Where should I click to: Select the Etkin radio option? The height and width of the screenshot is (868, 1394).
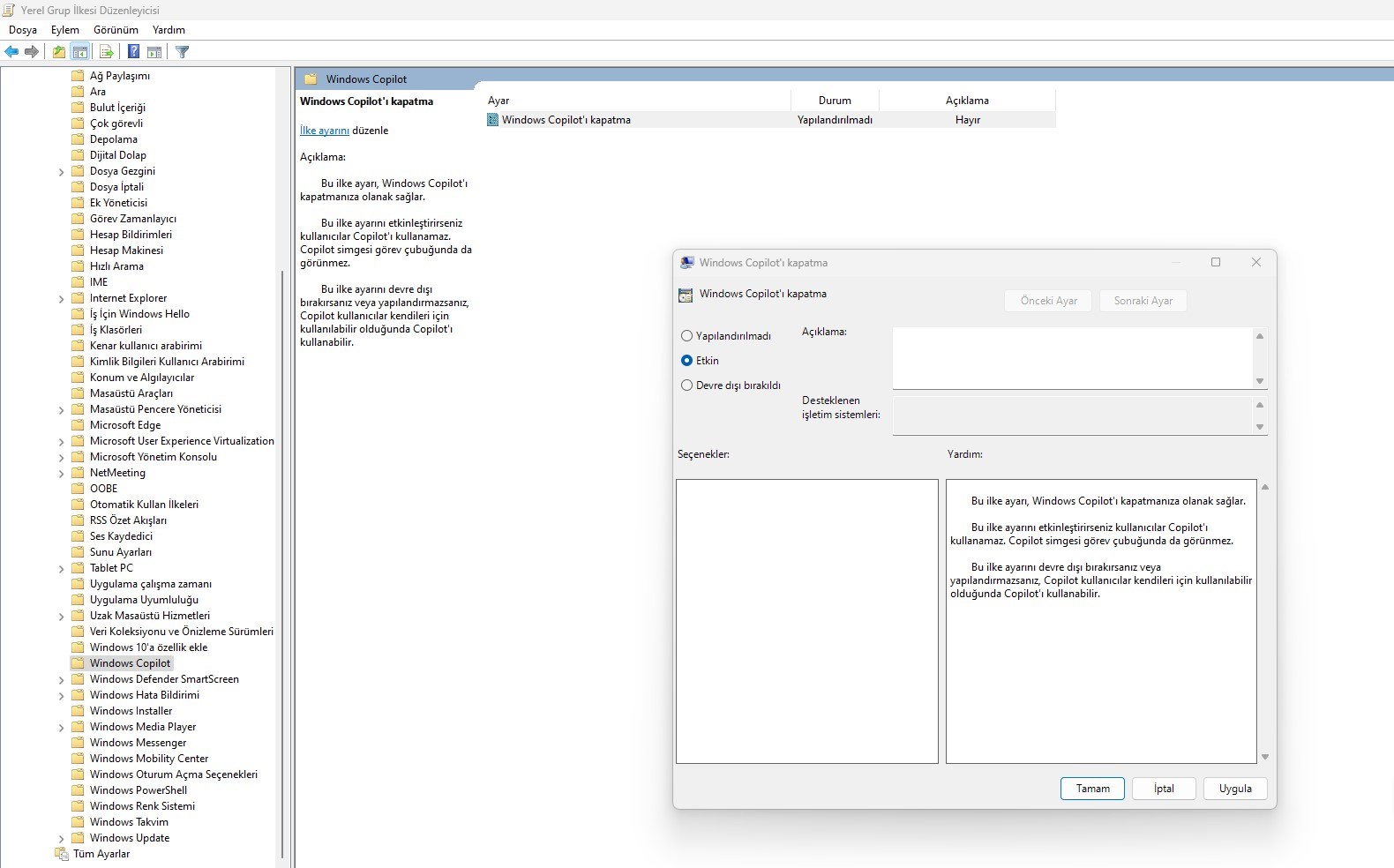(x=686, y=361)
